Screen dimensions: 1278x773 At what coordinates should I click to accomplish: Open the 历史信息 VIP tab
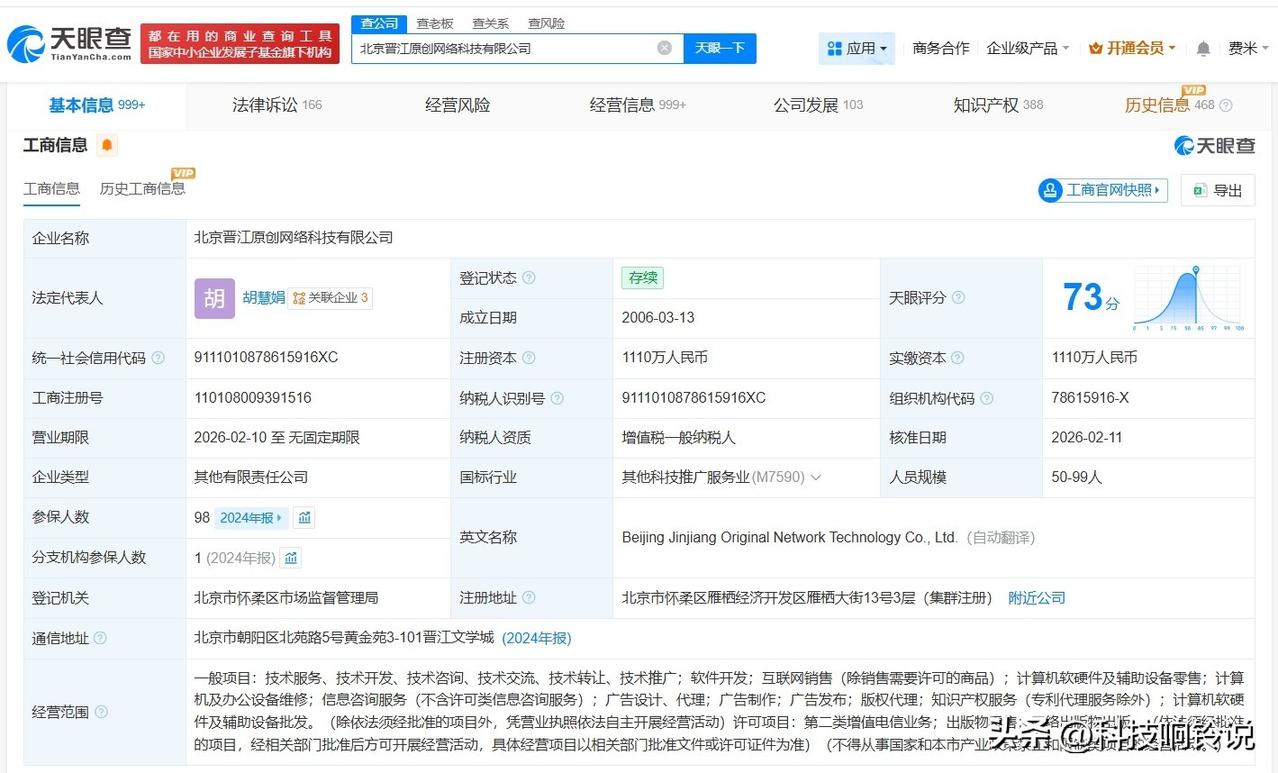click(1169, 105)
